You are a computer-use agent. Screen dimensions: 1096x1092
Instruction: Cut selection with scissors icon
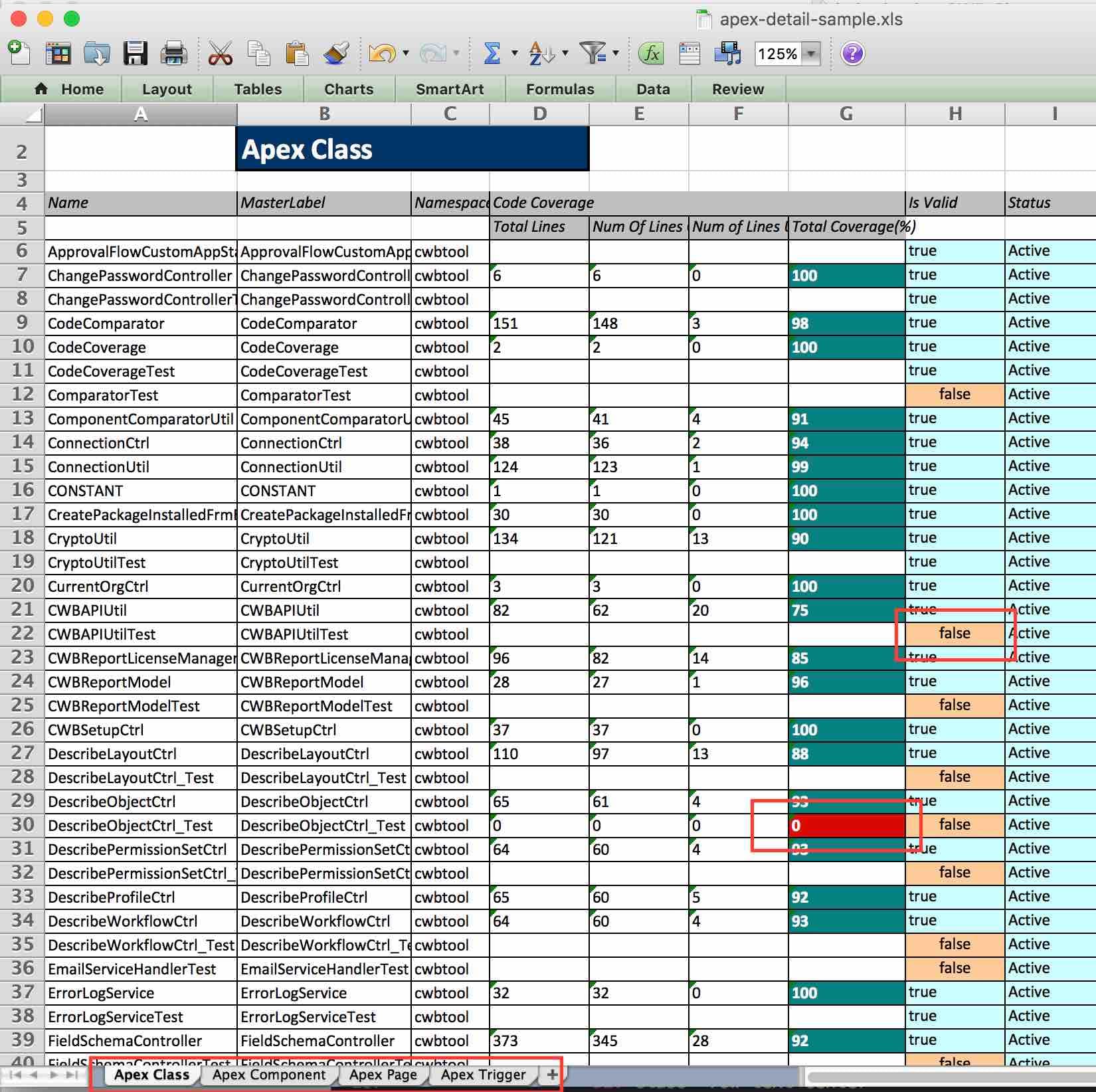pos(220,53)
